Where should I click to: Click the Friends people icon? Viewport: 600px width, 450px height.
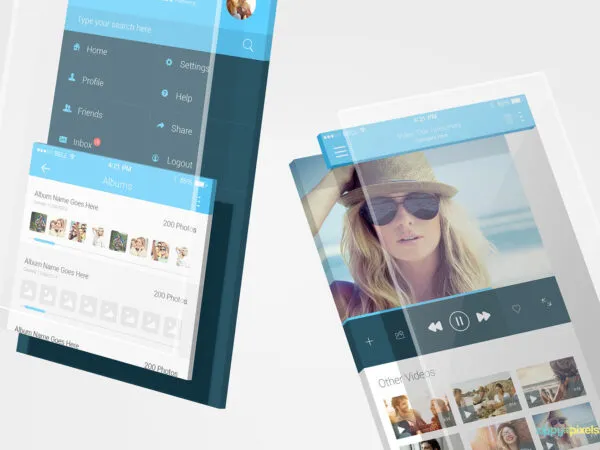67,108
